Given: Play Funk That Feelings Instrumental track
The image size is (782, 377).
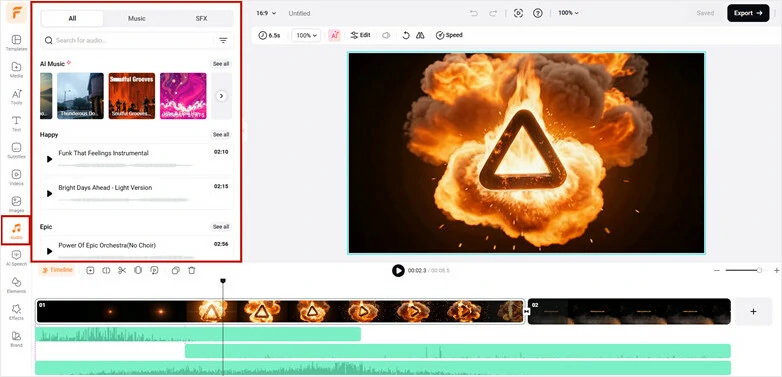Looking at the screenshot, I should [49, 159].
